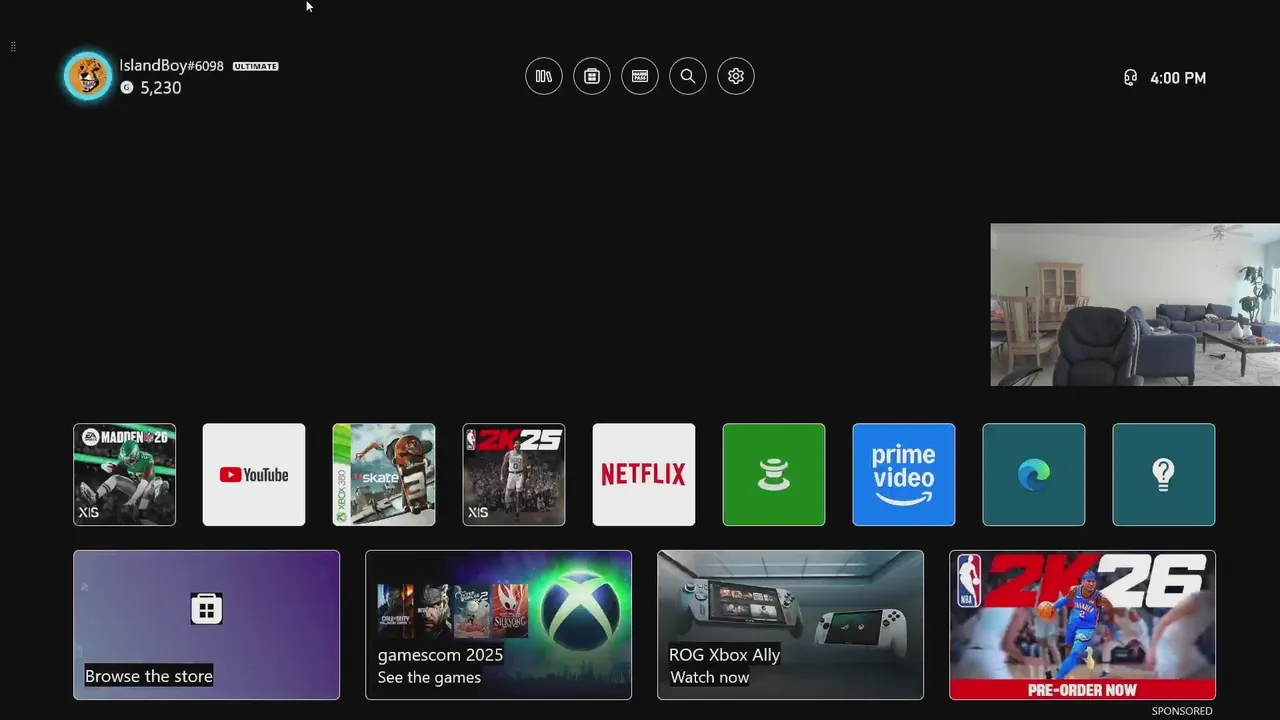Open My games & apps library icon
The image size is (1280, 720).
544,76
